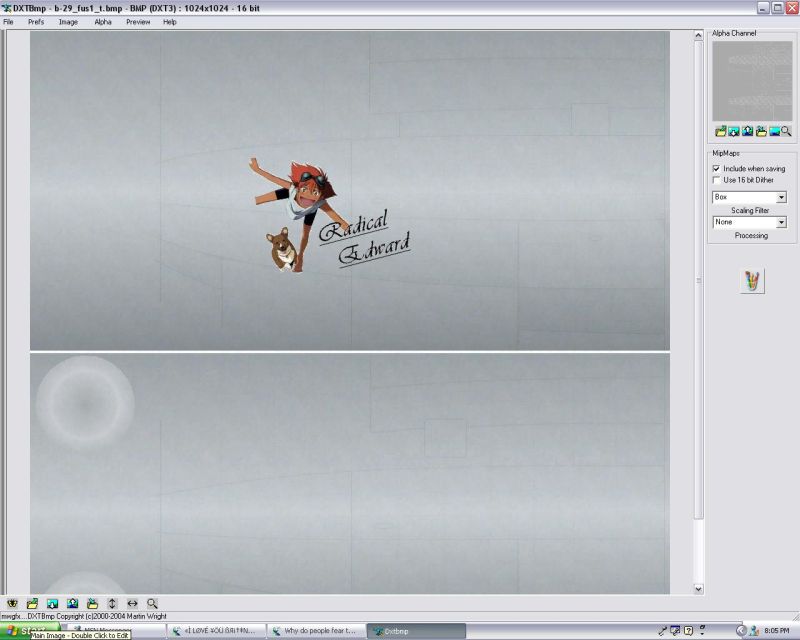This screenshot has height=640, width=800.
Task: Click the colorful paint brushes icon
Action: pos(752,281)
